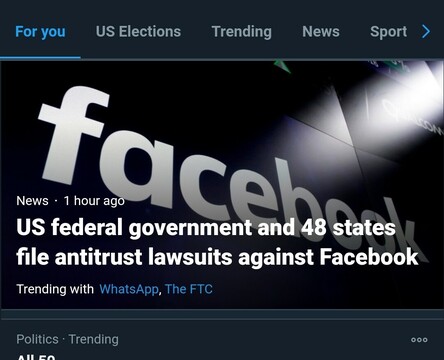
Task: Click the blue underline beneath For you
Action: 40,57
